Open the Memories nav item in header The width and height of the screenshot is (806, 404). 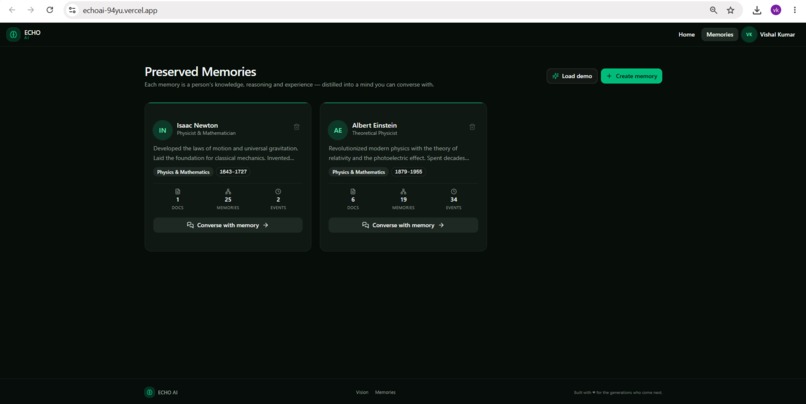tap(720, 34)
